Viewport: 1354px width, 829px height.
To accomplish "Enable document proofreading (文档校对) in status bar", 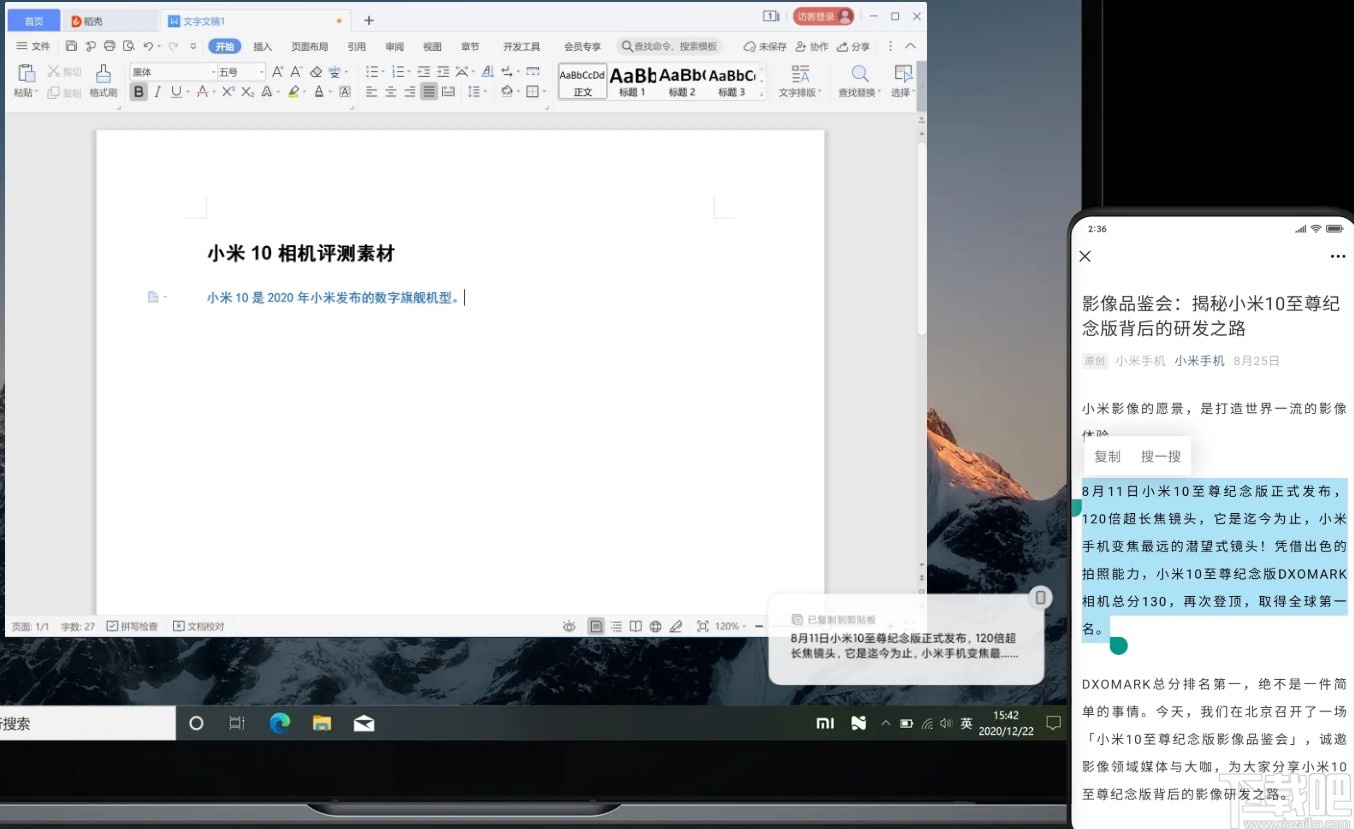I will click(x=198, y=625).
